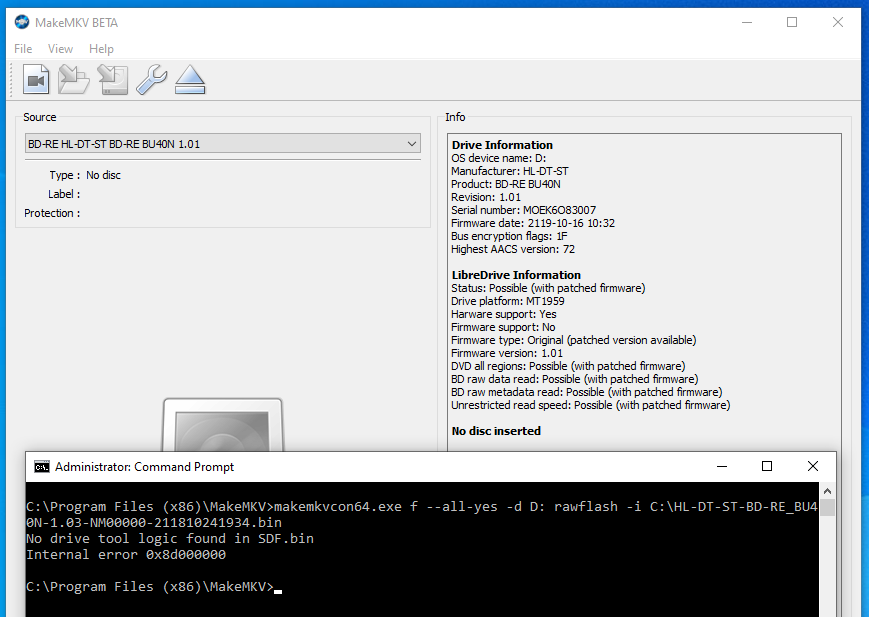Click the 'LibreDrive Information' heading

pos(516,275)
